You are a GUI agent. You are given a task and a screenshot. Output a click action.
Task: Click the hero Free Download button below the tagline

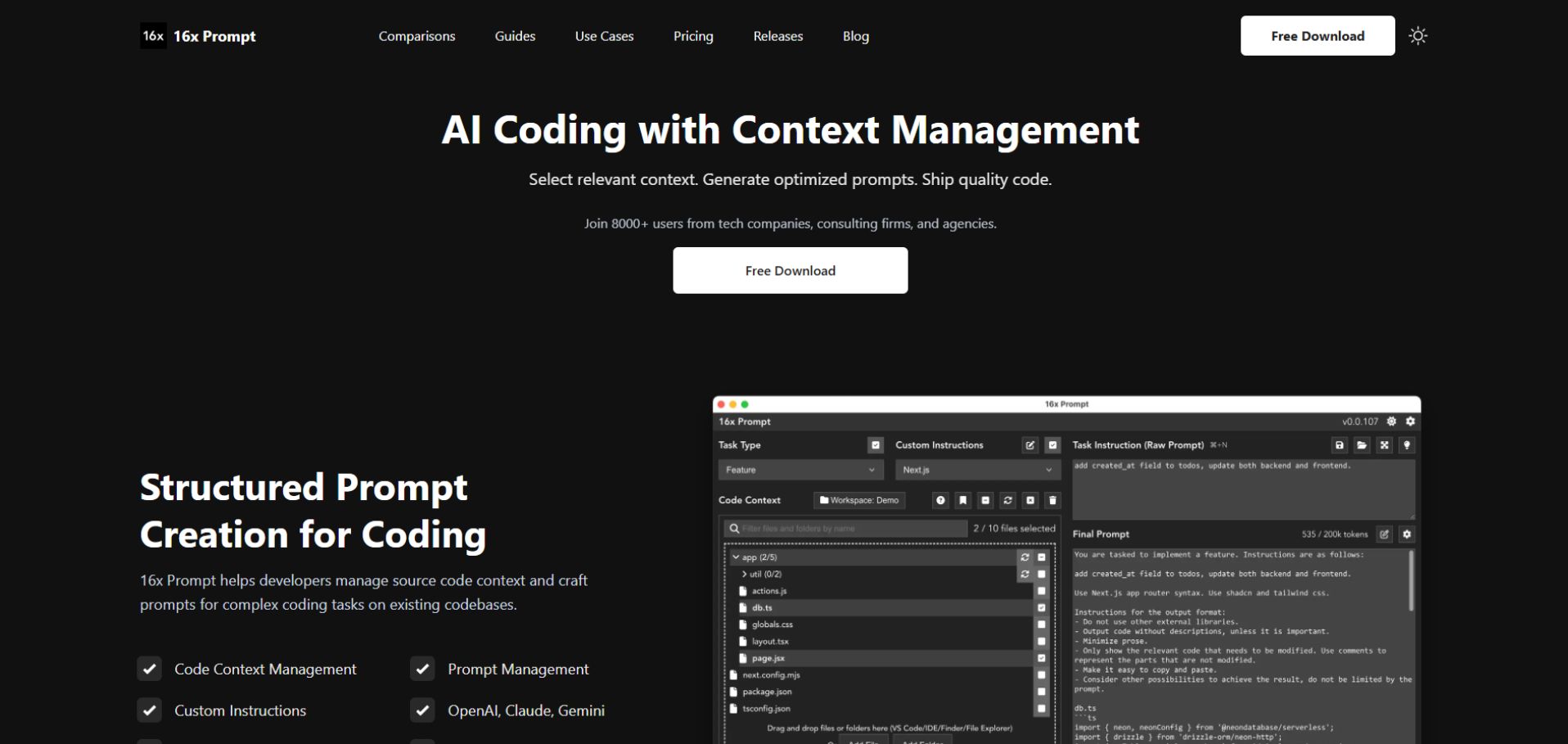(791, 271)
